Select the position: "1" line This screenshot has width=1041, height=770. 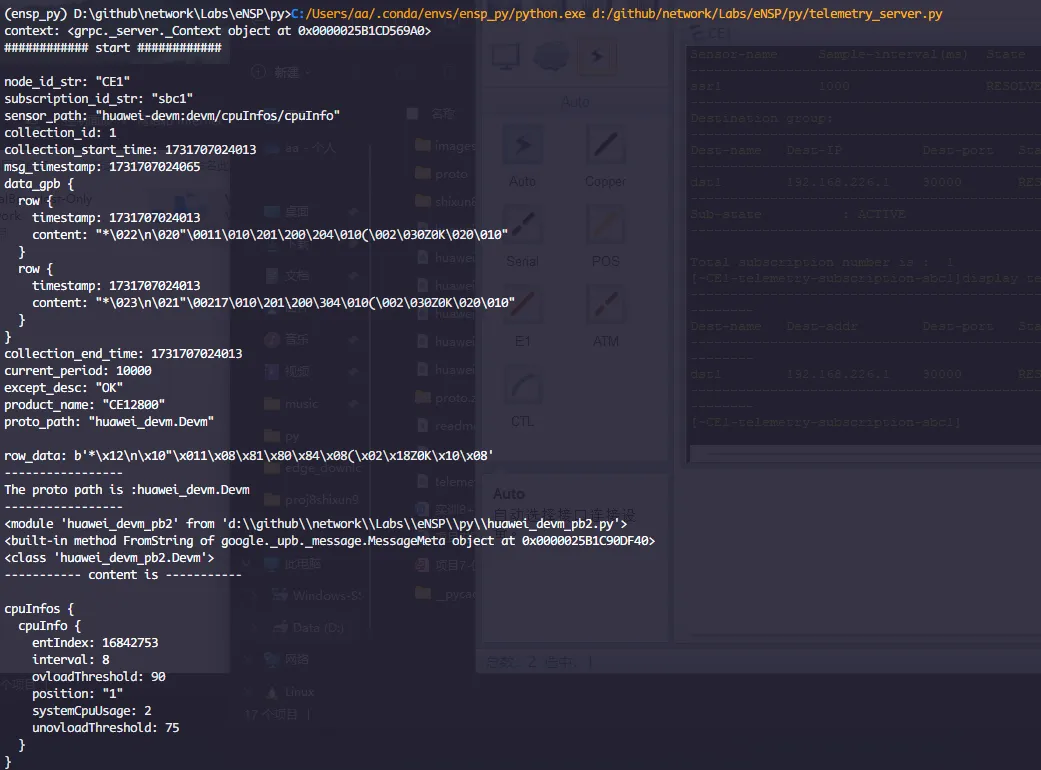(x=78, y=694)
